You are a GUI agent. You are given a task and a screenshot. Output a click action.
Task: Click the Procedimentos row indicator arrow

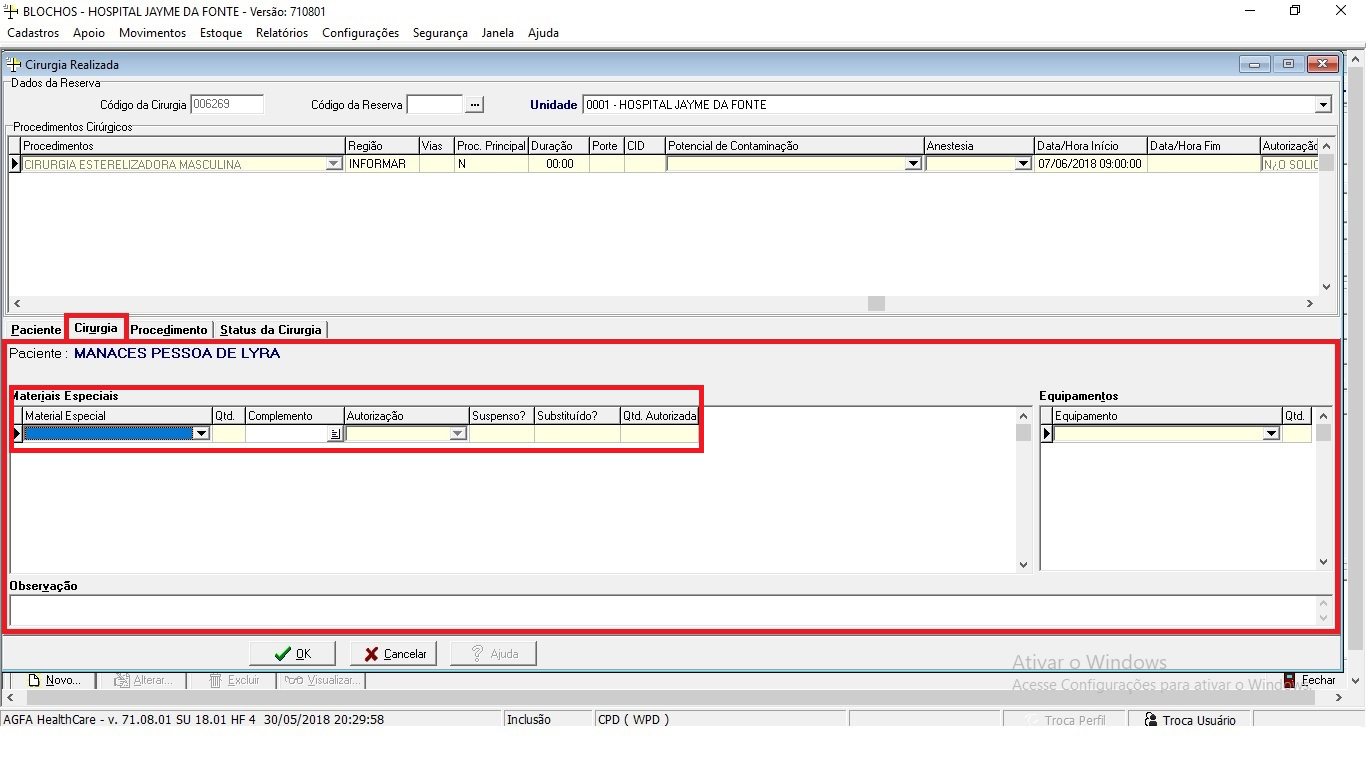[x=15, y=164]
